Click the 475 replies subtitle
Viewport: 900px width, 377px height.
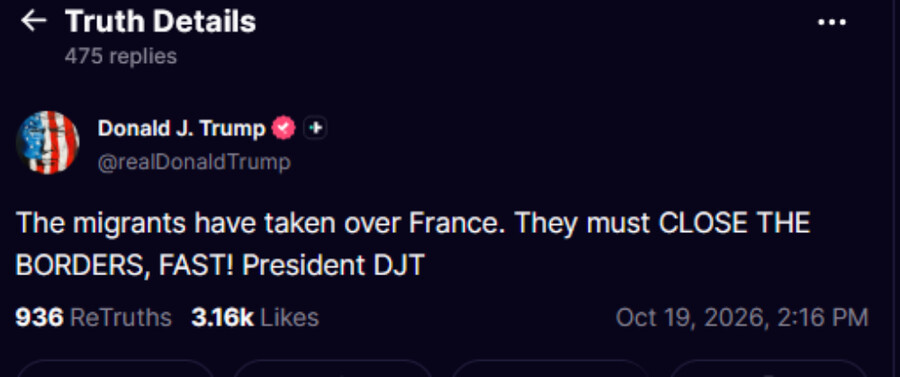(x=121, y=56)
